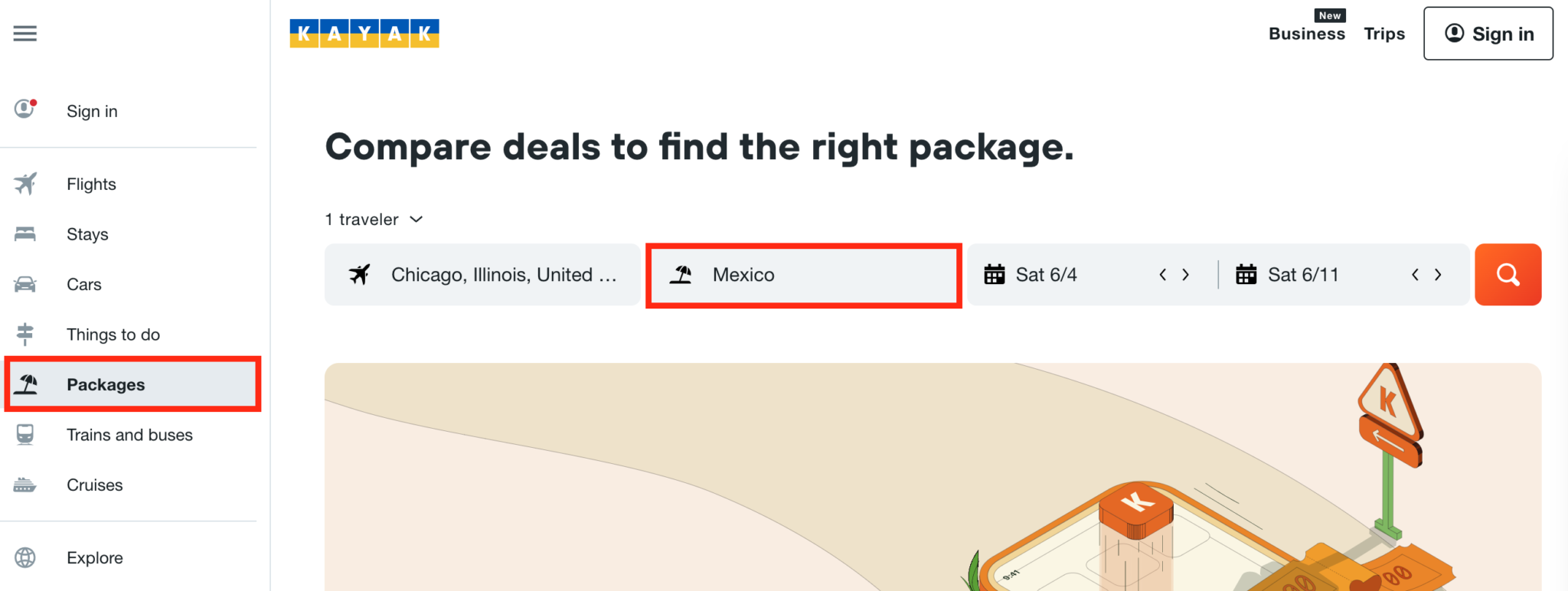Click the Stays bed icon
The height and width of the screenshot is (591, 1568).
click(x=25, y=234)
